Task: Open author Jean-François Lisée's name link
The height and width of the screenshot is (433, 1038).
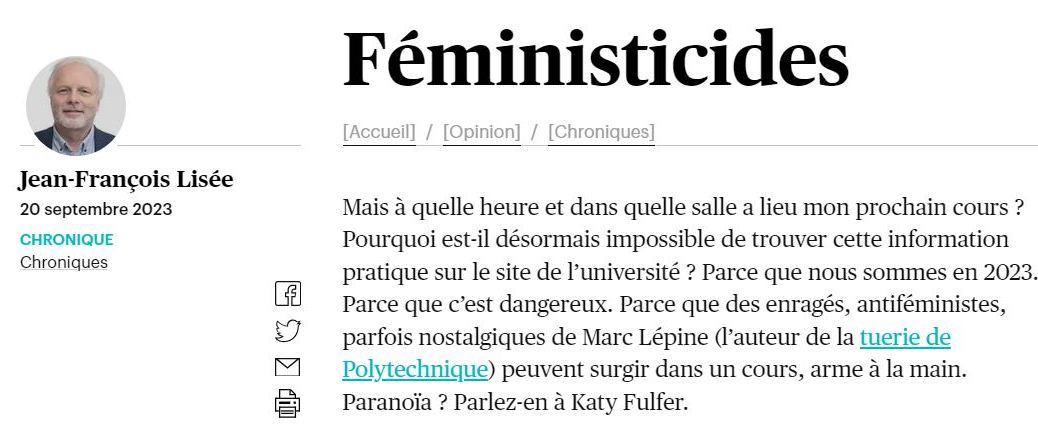Action: click(126, 180)
